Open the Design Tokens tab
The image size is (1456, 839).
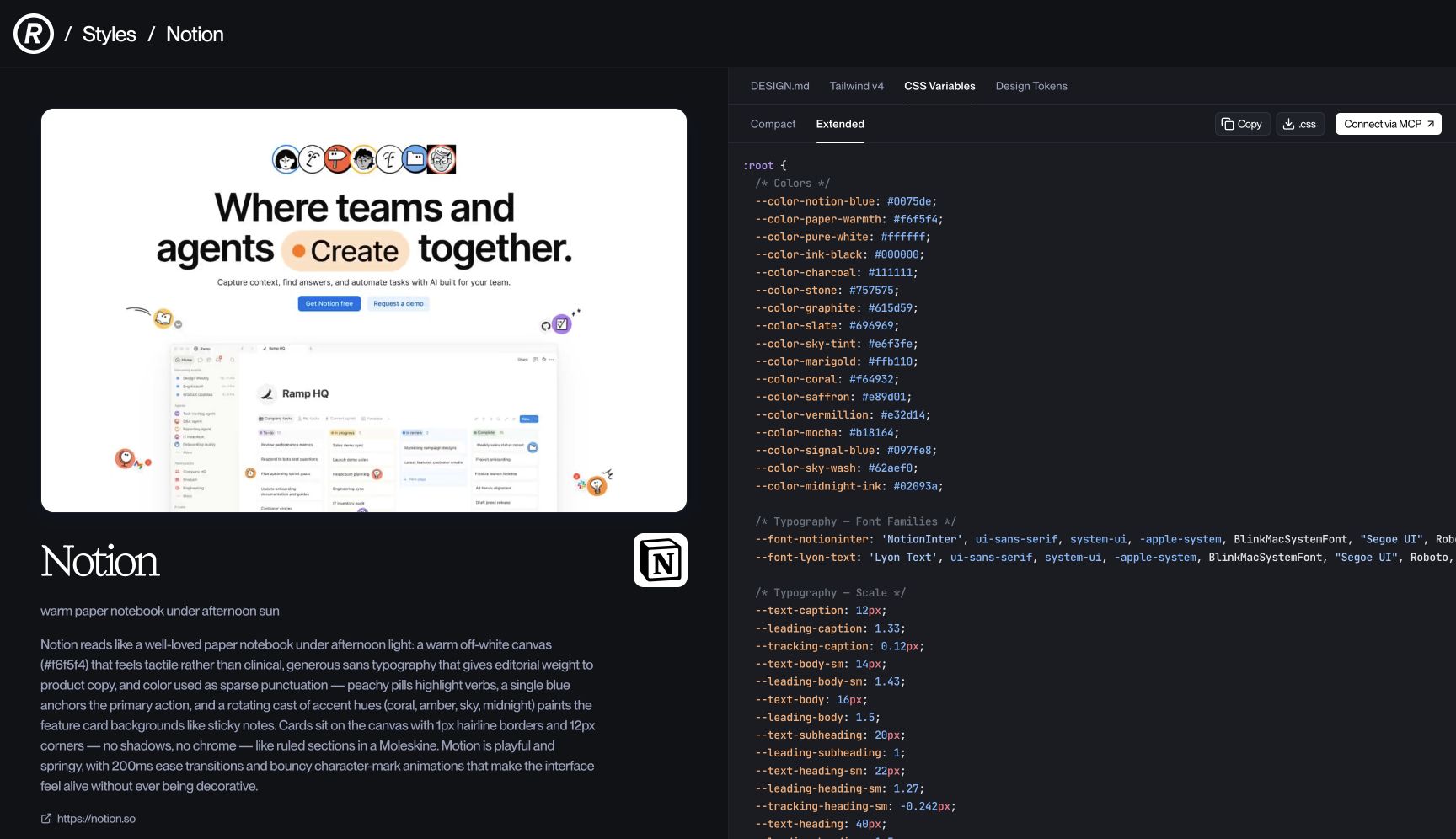coord(1031,86)
